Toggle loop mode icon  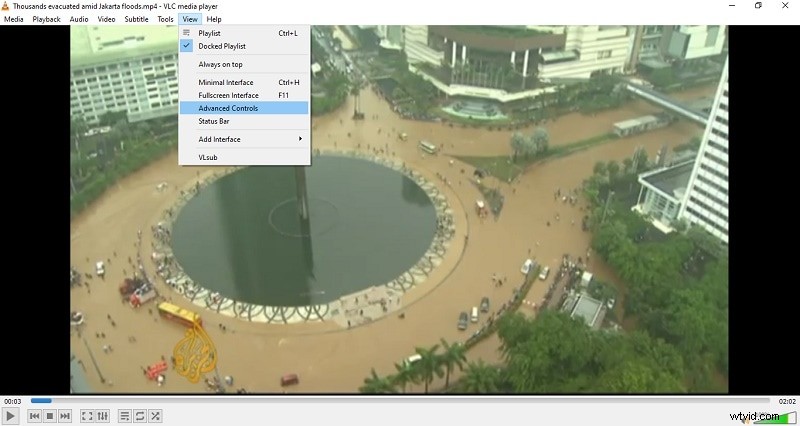click(140, 416)
